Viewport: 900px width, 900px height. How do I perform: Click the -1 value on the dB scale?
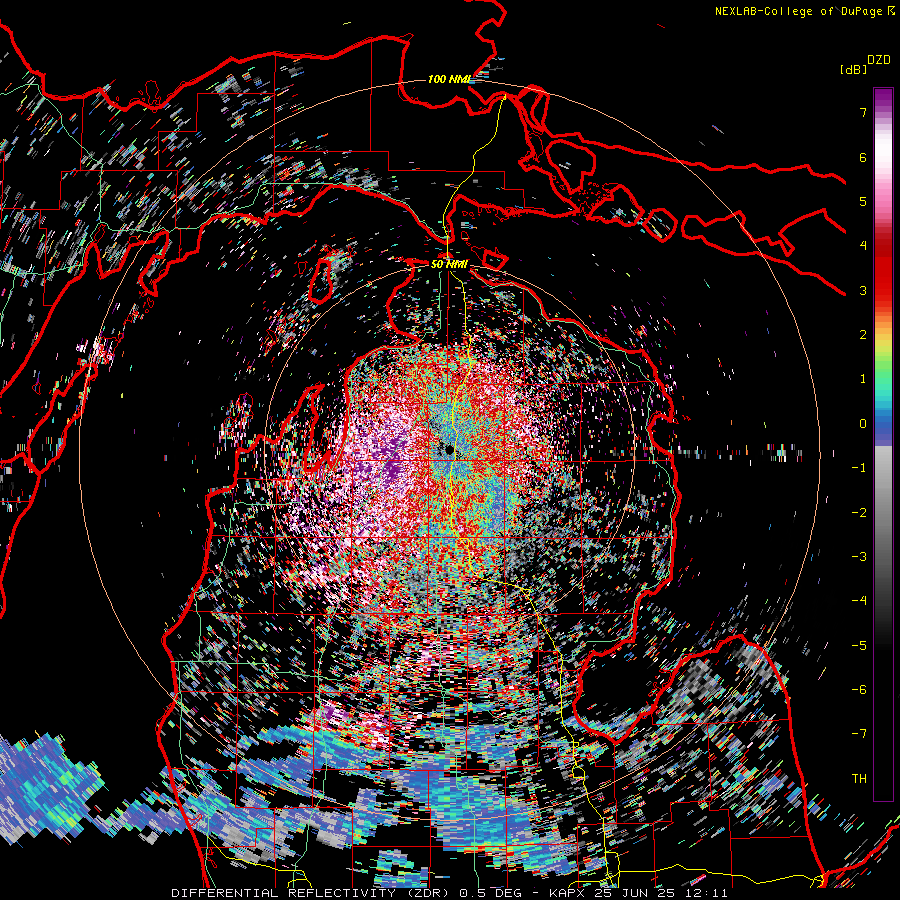[x=859, y=467]
